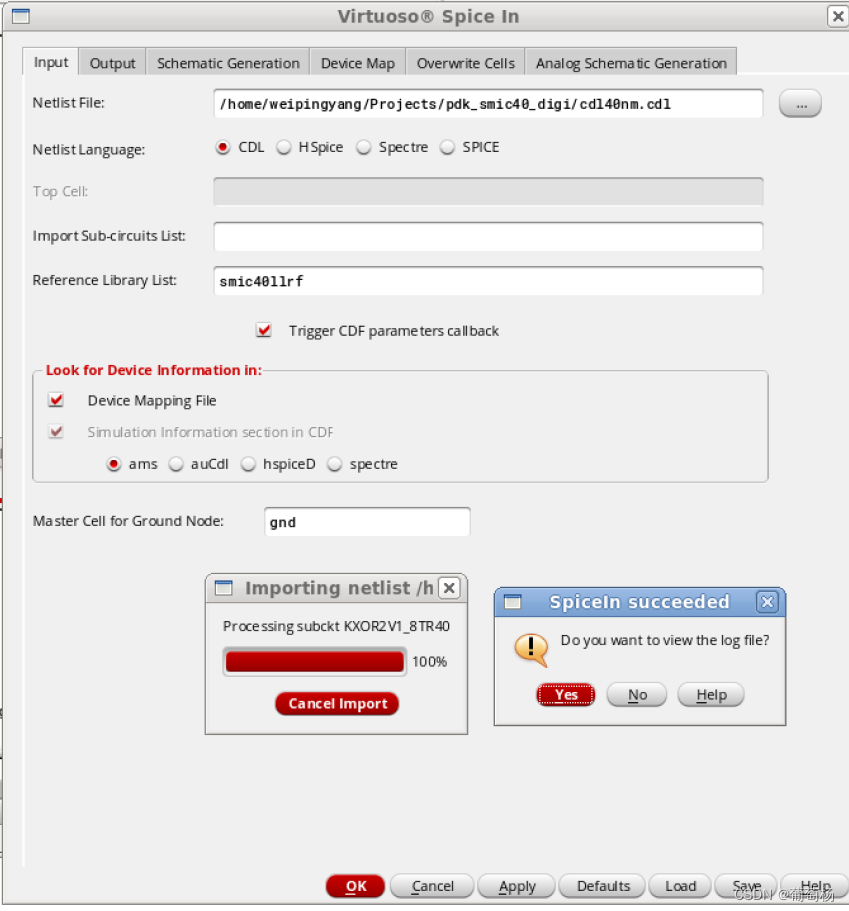Disable Device Mapping File lookup
Image resolution: width=849 pixels, height=911 pixels.
pyautogui.click(x=57, y=400)
